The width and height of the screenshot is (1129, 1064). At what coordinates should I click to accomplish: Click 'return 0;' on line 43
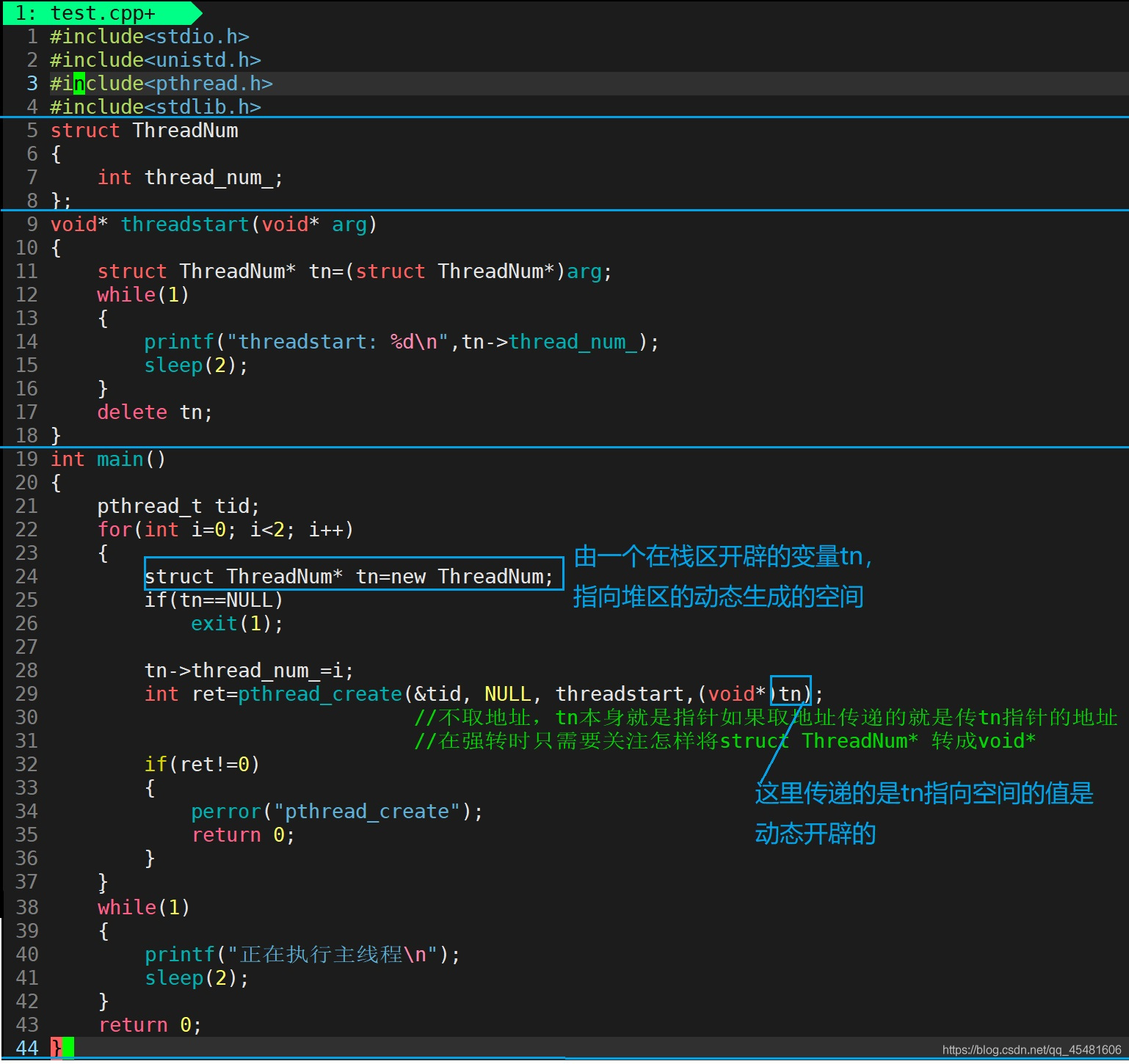click(x=149, y=1025)
